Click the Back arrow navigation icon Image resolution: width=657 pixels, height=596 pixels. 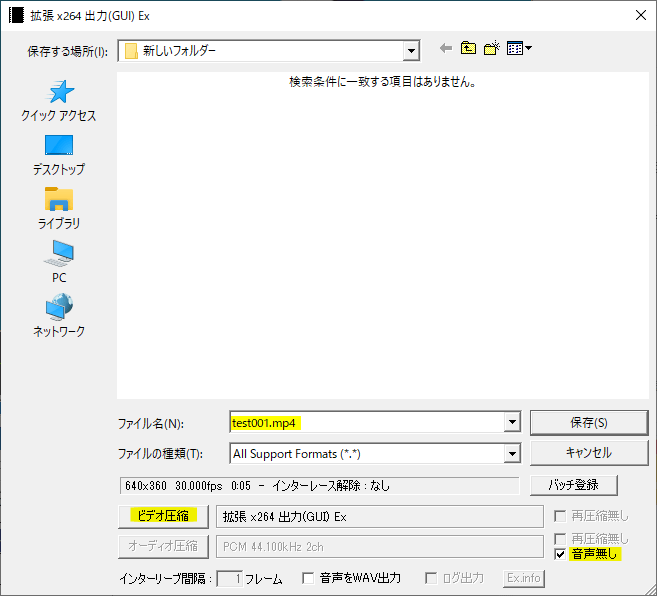446,49
